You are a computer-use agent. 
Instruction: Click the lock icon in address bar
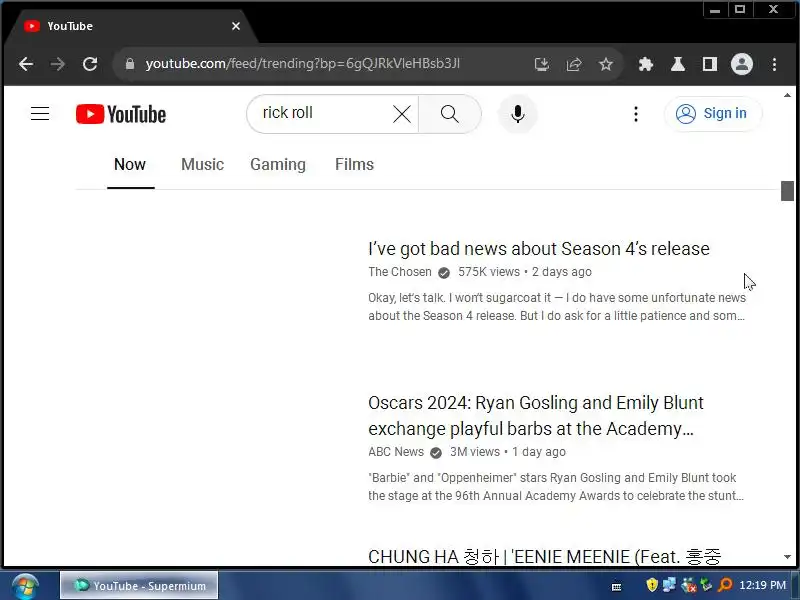(x=130, y=64)
